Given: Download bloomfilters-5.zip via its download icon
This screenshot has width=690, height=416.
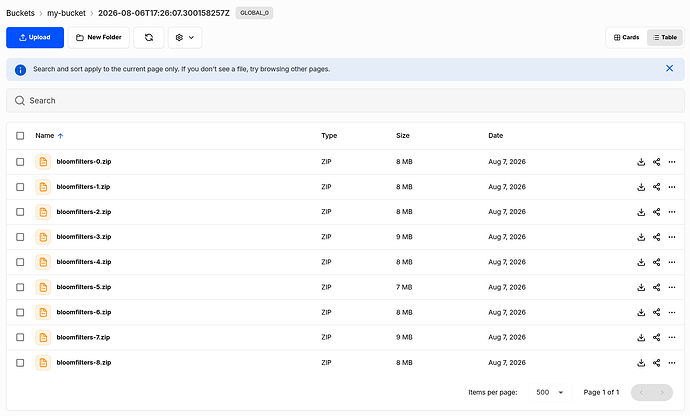Looking at the screenshot, I should pyautogui.click(x=641, y=287).
